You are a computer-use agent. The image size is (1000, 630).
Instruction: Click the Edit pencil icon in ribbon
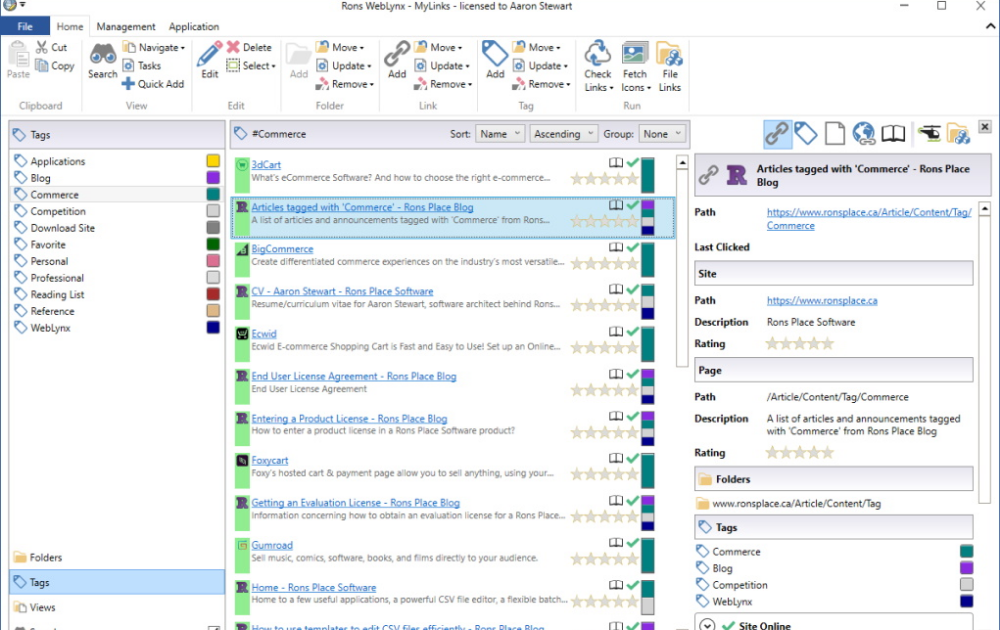[209, 54]
